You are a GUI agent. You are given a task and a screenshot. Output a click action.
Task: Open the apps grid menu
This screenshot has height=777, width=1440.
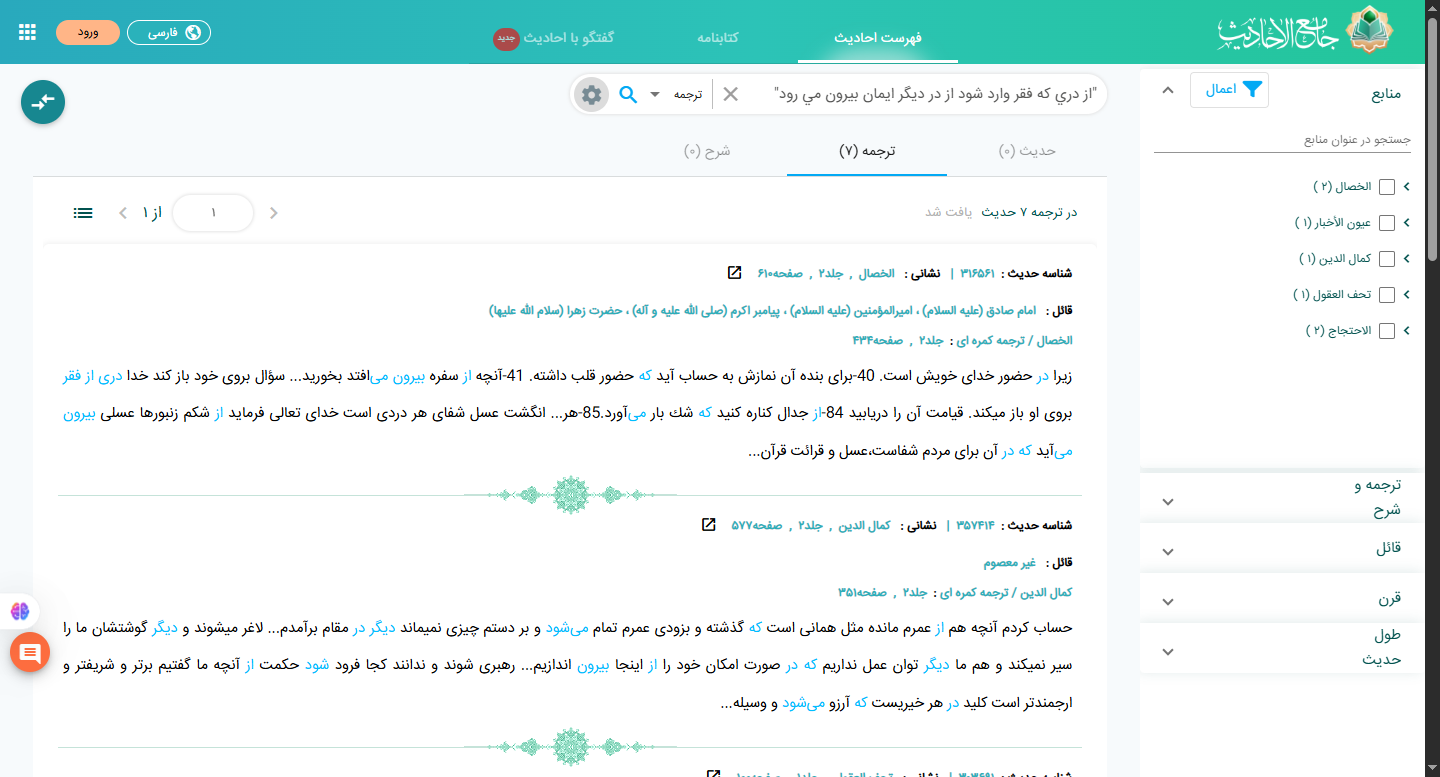point(28,32)
